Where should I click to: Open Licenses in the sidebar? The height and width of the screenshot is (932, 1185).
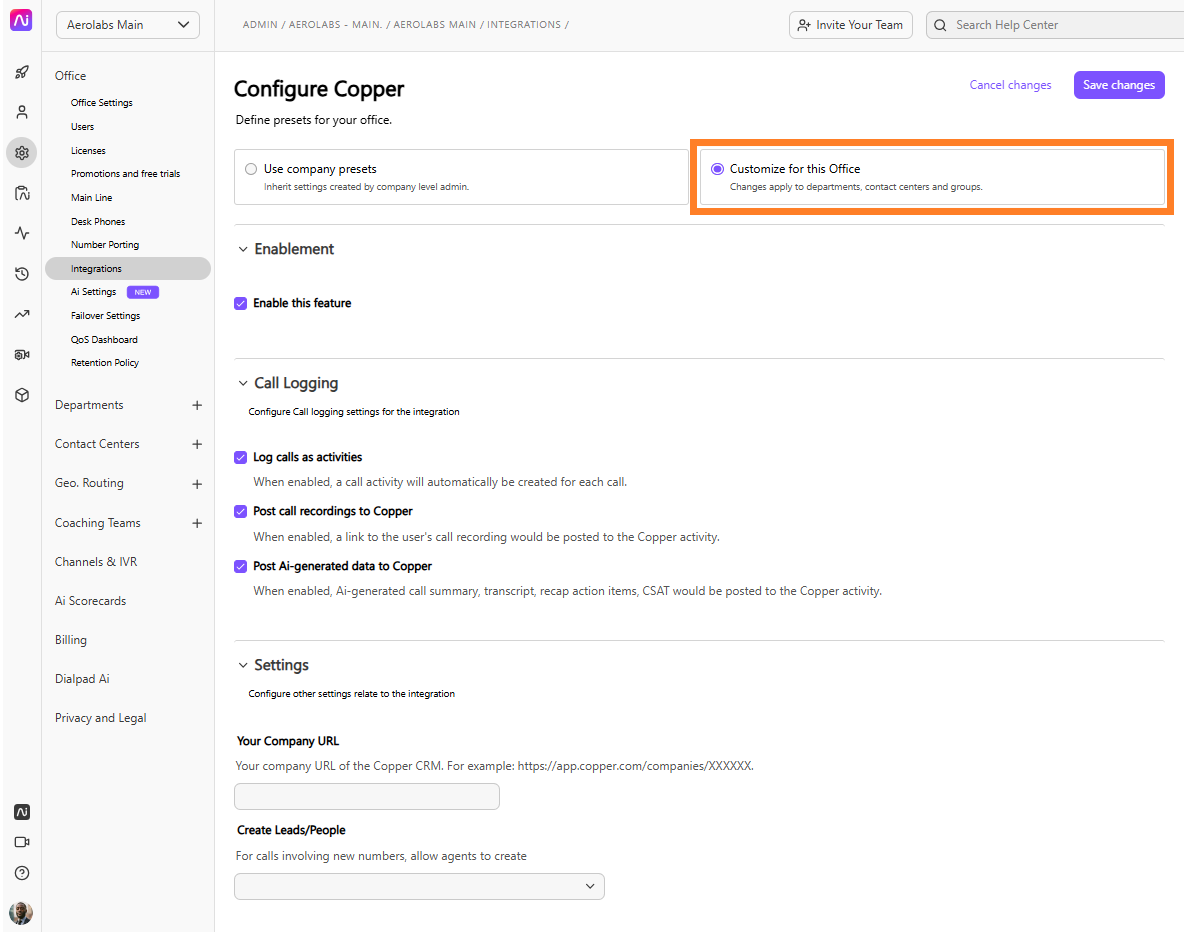(x=88, y=150)
